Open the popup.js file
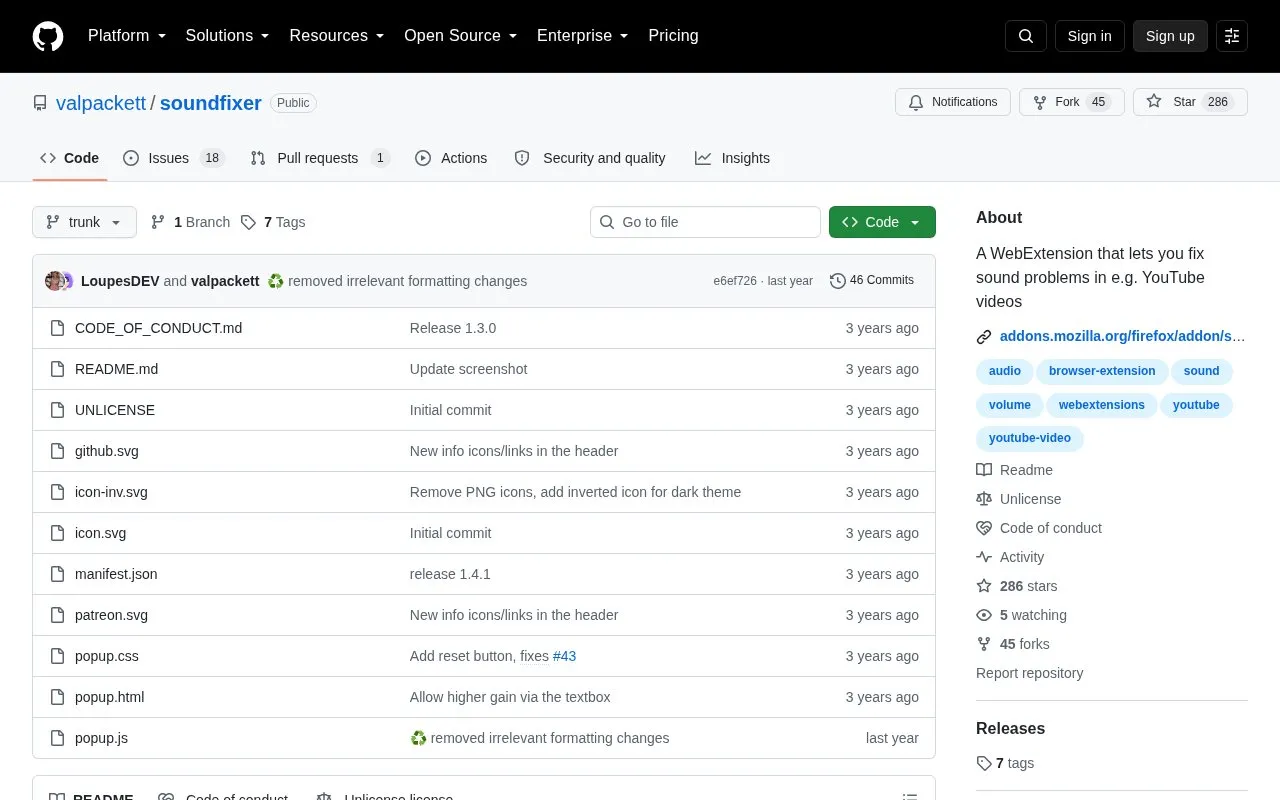The height and width of the screenshot is (800, 1280). click(101, 738)
